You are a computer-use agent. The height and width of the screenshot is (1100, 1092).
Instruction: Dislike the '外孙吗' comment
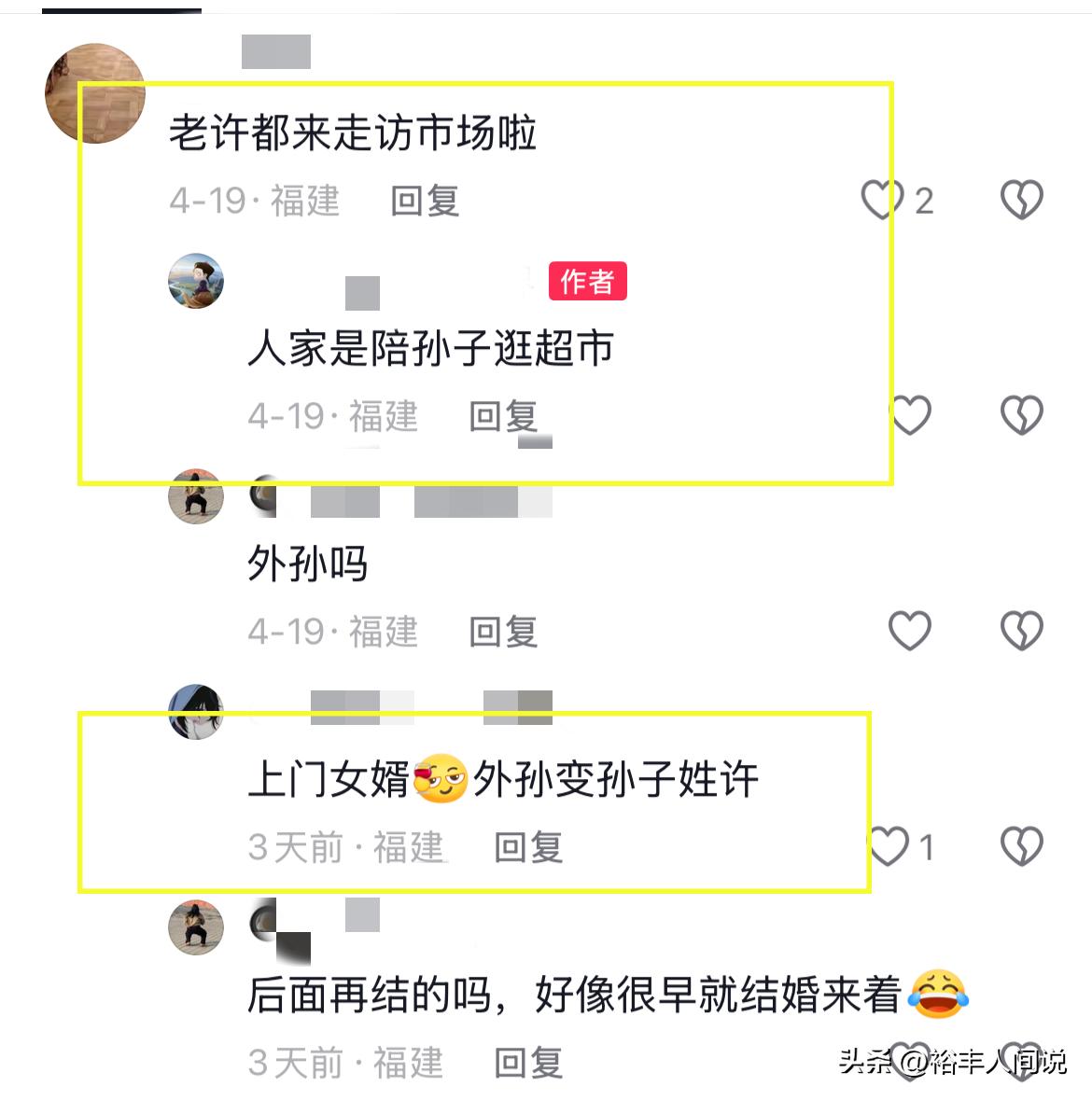[x=1021, y=630]
